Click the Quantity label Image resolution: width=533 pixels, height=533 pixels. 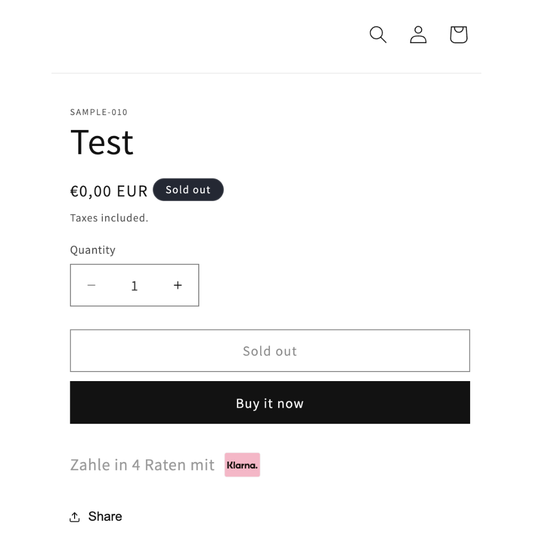point(92,250)
